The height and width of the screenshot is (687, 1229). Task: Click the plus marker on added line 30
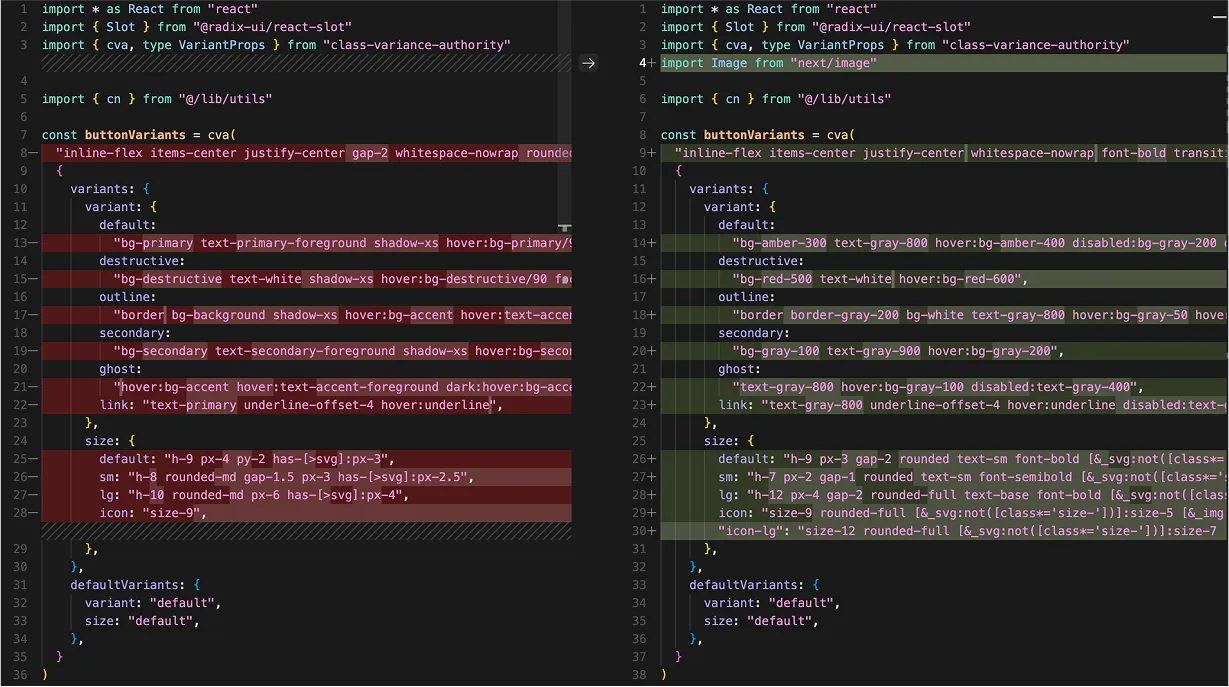[652, 531]
